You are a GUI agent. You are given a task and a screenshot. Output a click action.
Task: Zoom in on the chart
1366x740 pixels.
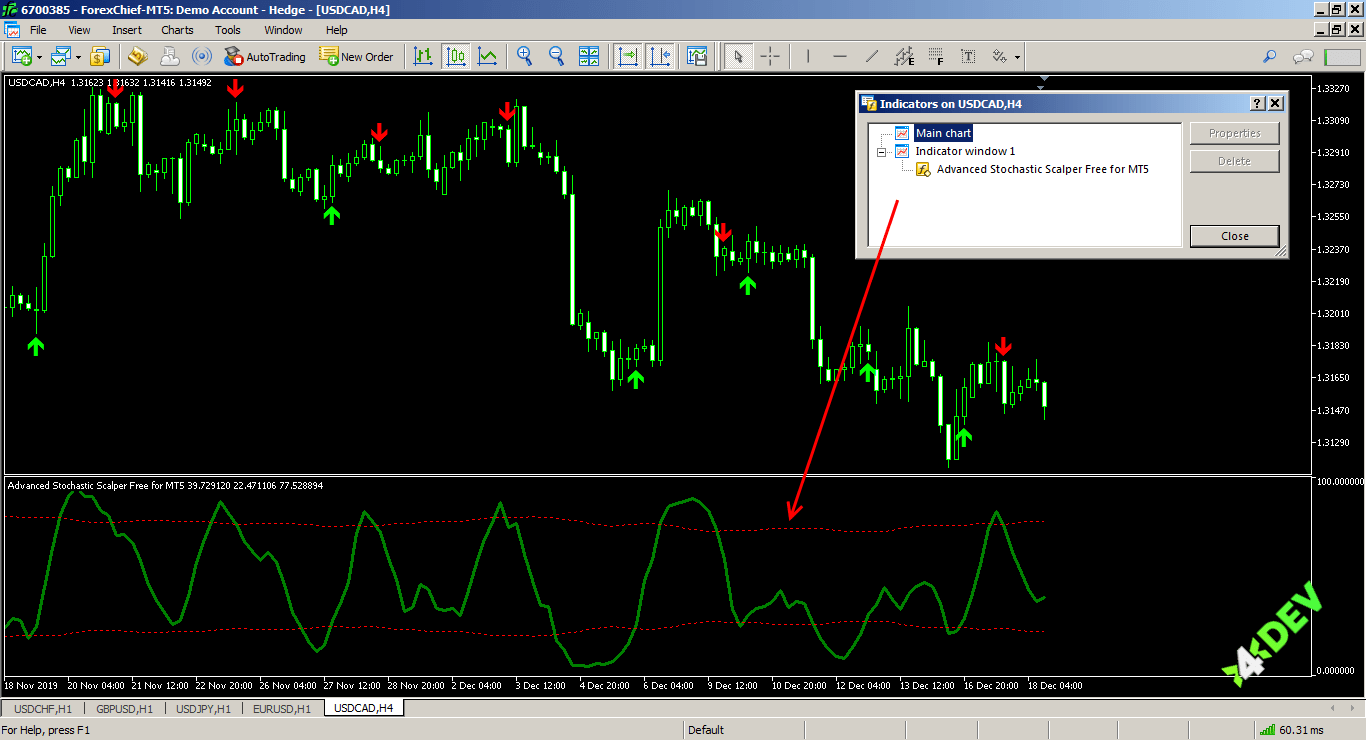click(x=524, y=56)
